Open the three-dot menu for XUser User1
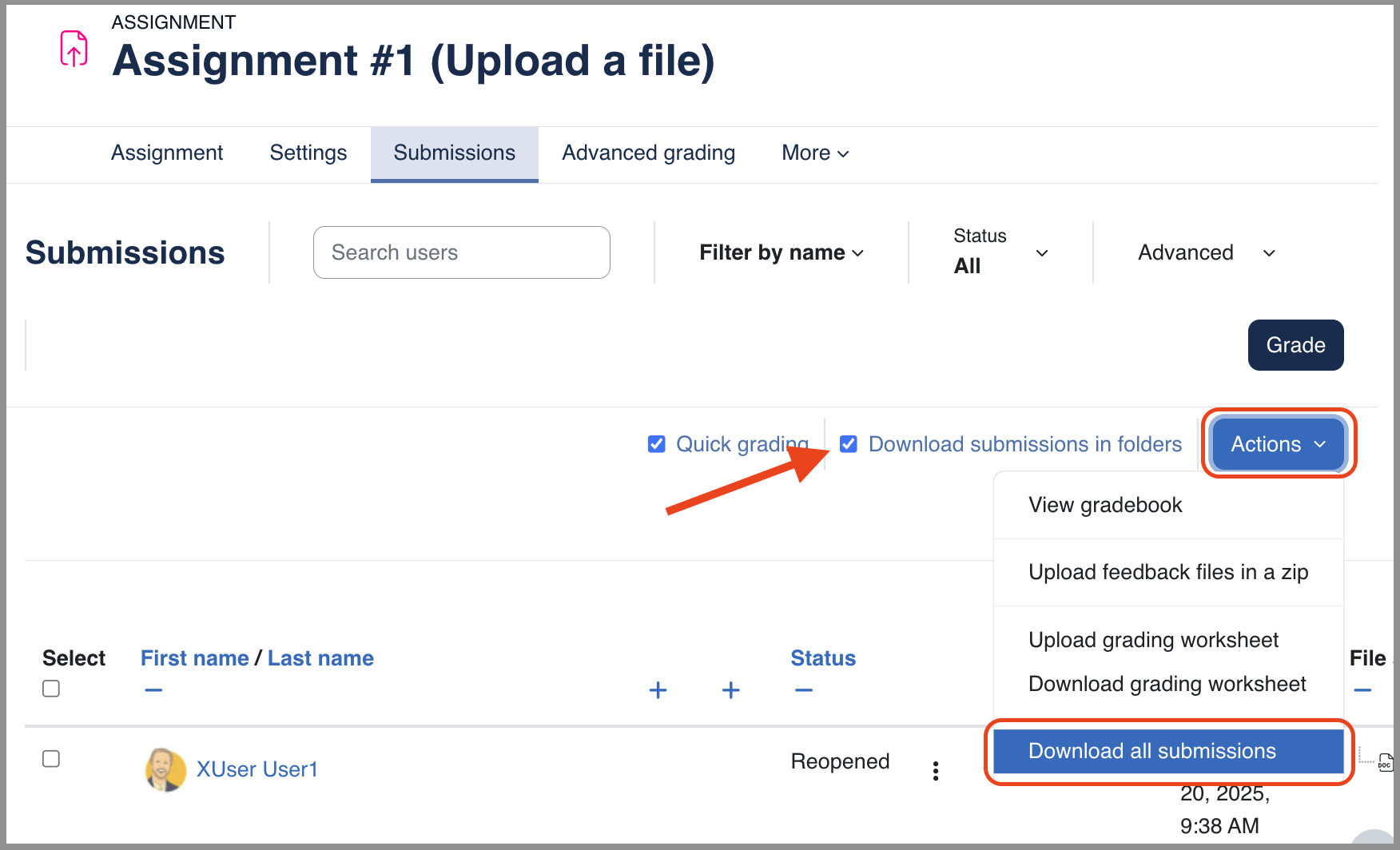Screen dimensions: 1400x850 click(x=936, y=771)
